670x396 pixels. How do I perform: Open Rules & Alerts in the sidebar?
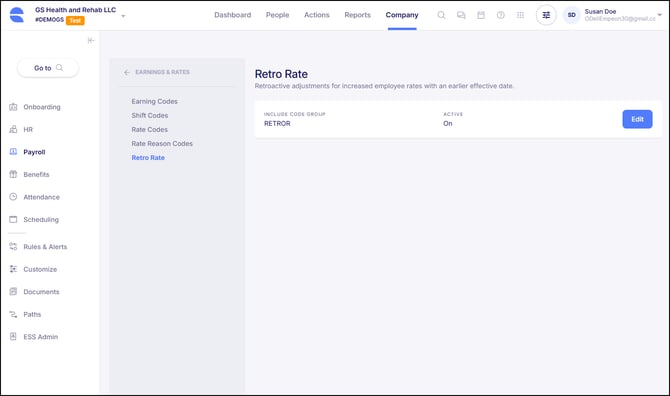pyautogui.click(x=45, y=247)
